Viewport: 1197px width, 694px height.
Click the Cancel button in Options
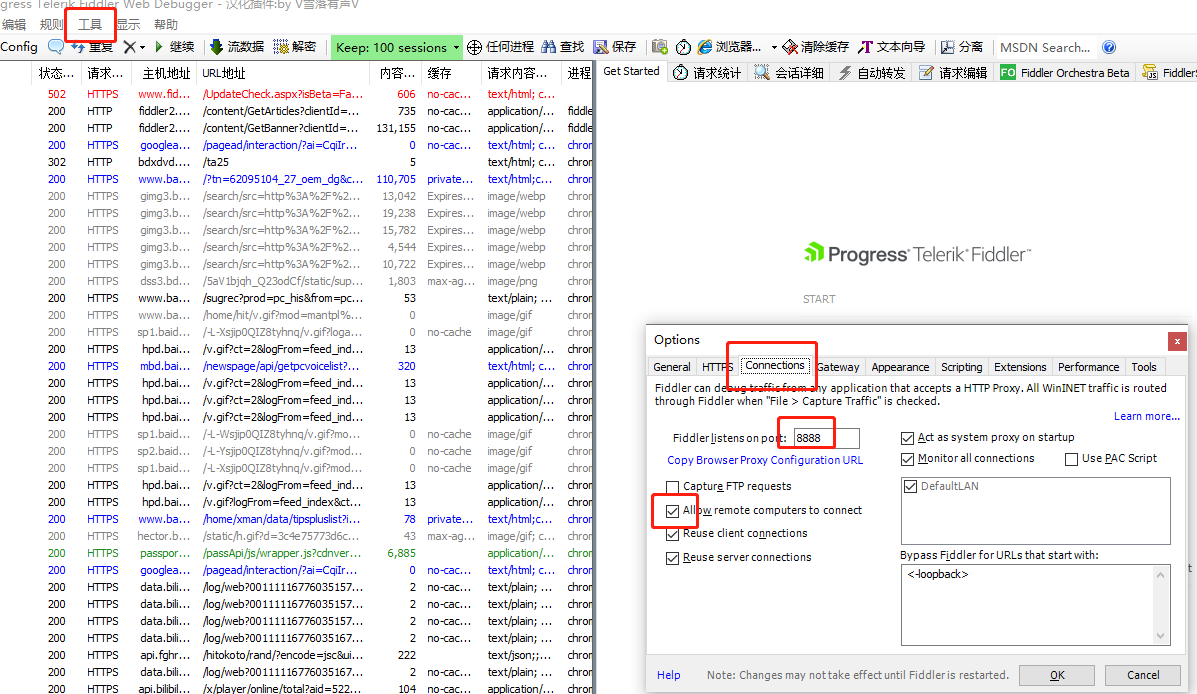[x=1143, y=675]
